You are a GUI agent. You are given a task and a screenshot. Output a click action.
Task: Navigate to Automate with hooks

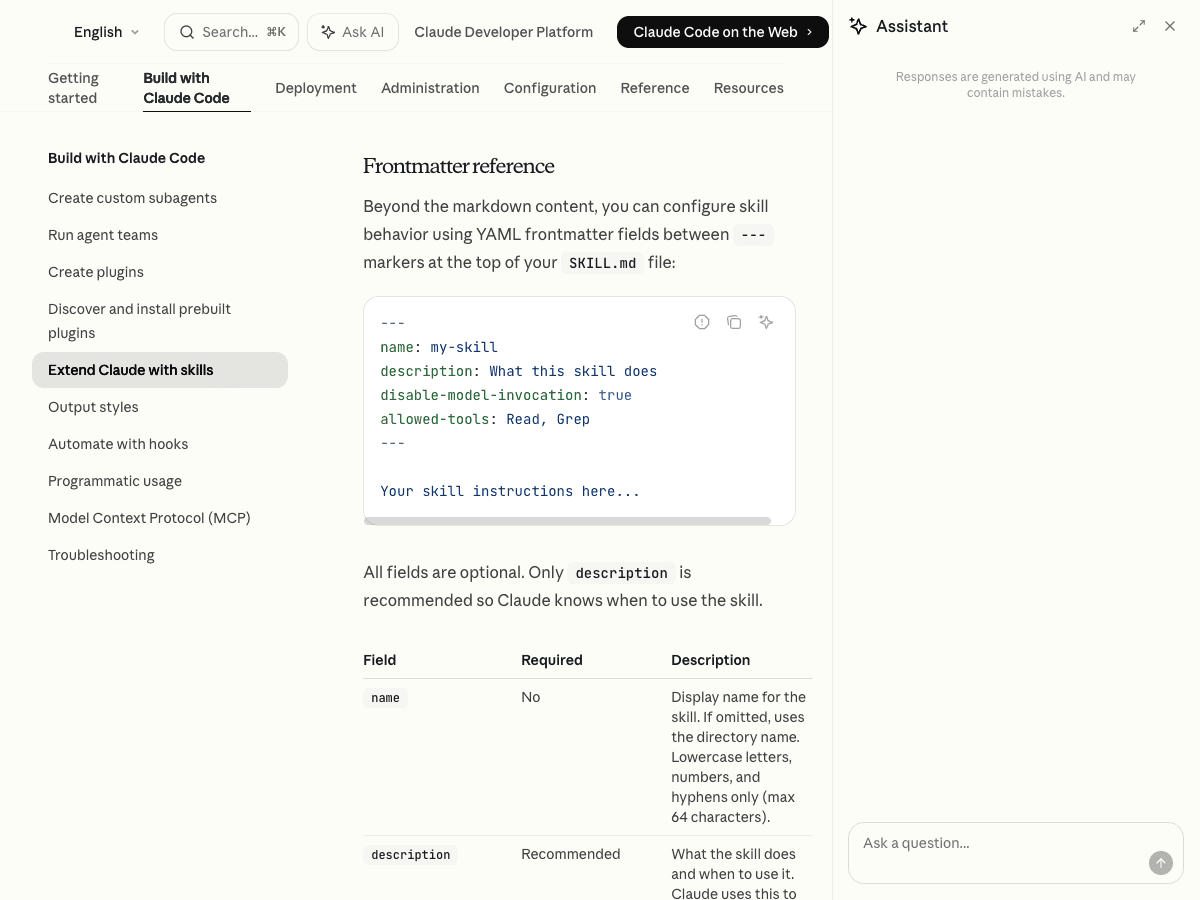point(118,444)
